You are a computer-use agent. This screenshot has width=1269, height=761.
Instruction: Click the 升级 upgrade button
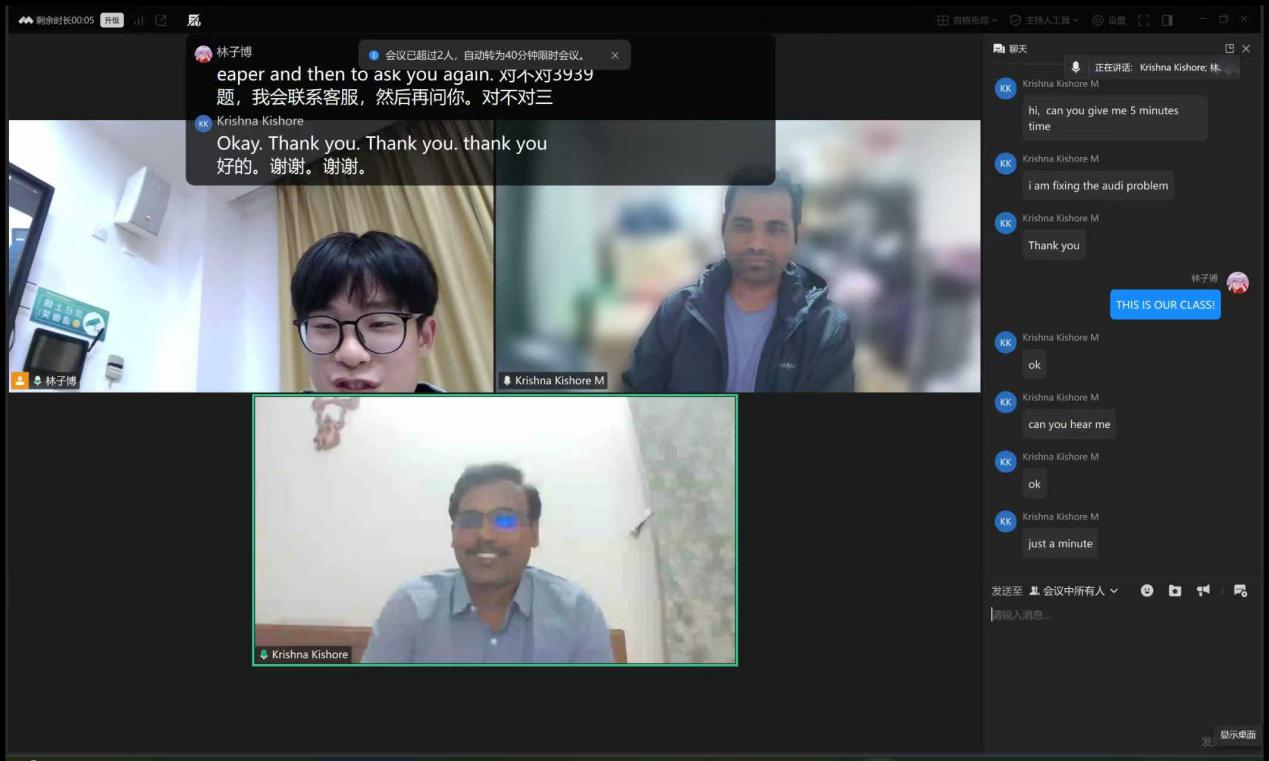point(112,20)
